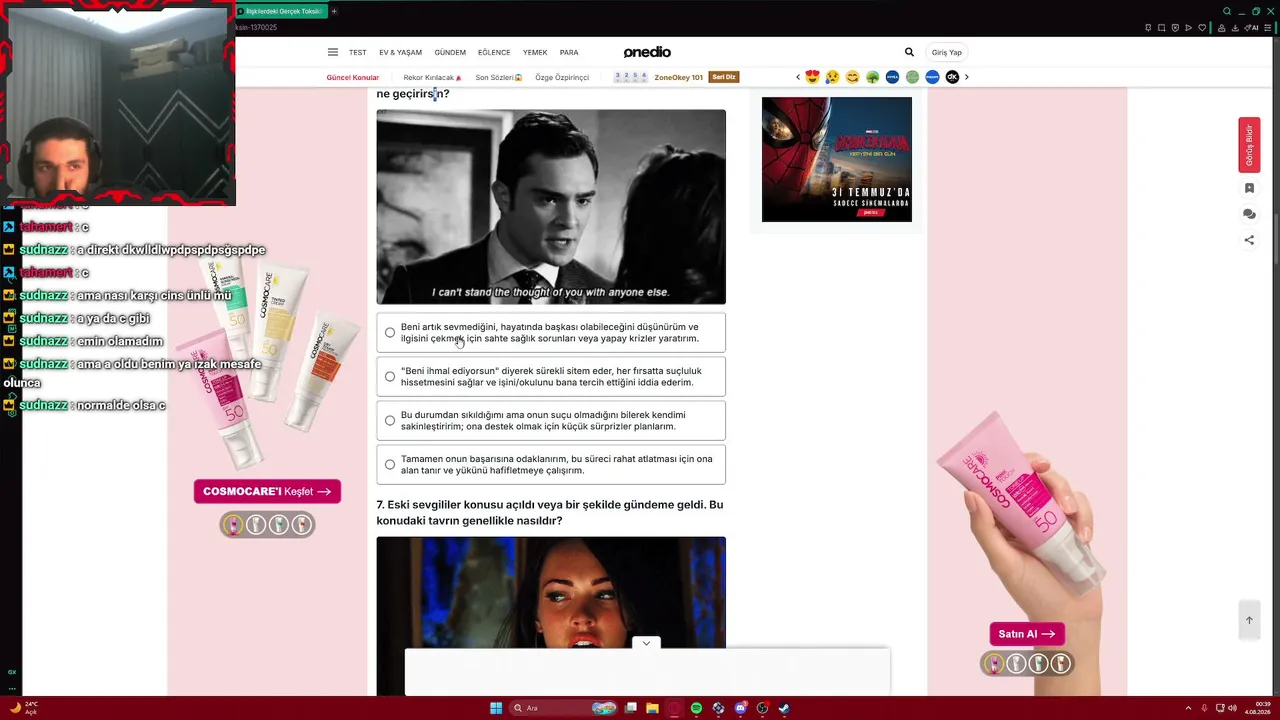The image size is (1280, 720).
Task: Select the 'Beni ihmal ediyorsun' answer
Action: [x=551, y=377]
